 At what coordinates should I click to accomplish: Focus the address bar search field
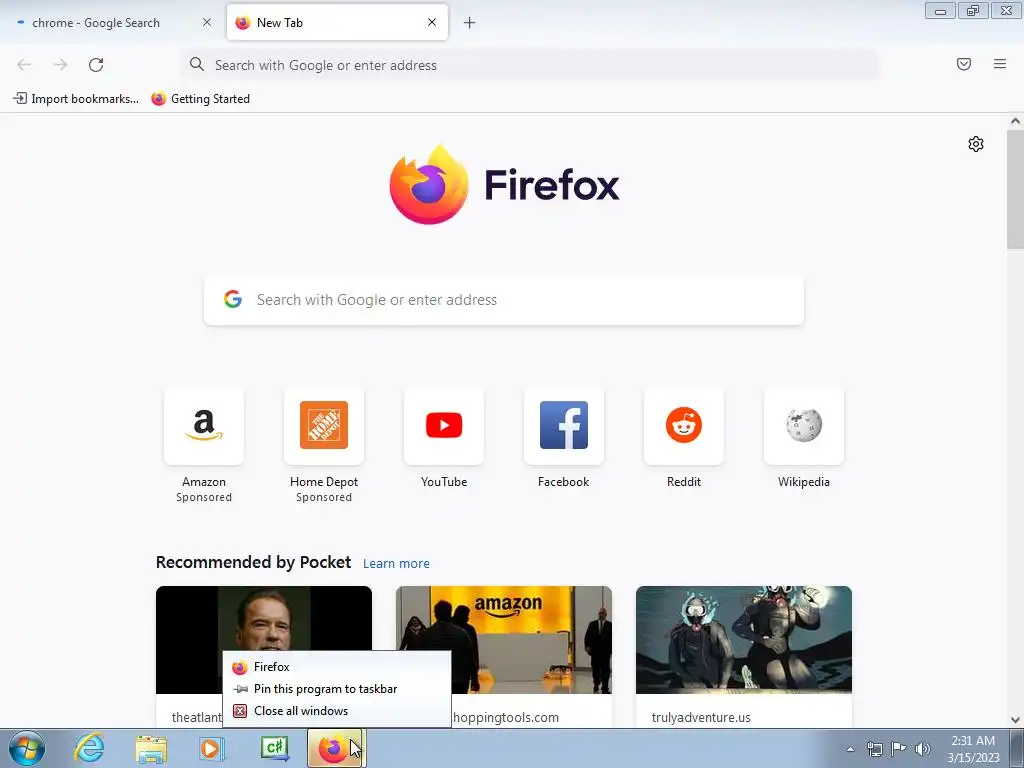click(530, 65)
